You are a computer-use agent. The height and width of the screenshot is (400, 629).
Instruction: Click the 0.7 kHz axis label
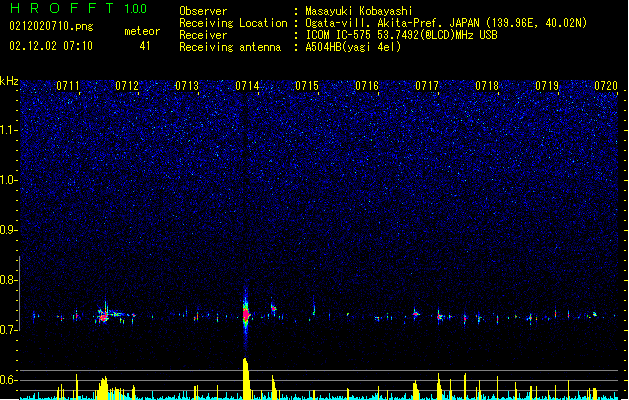(x=8, y=330)
